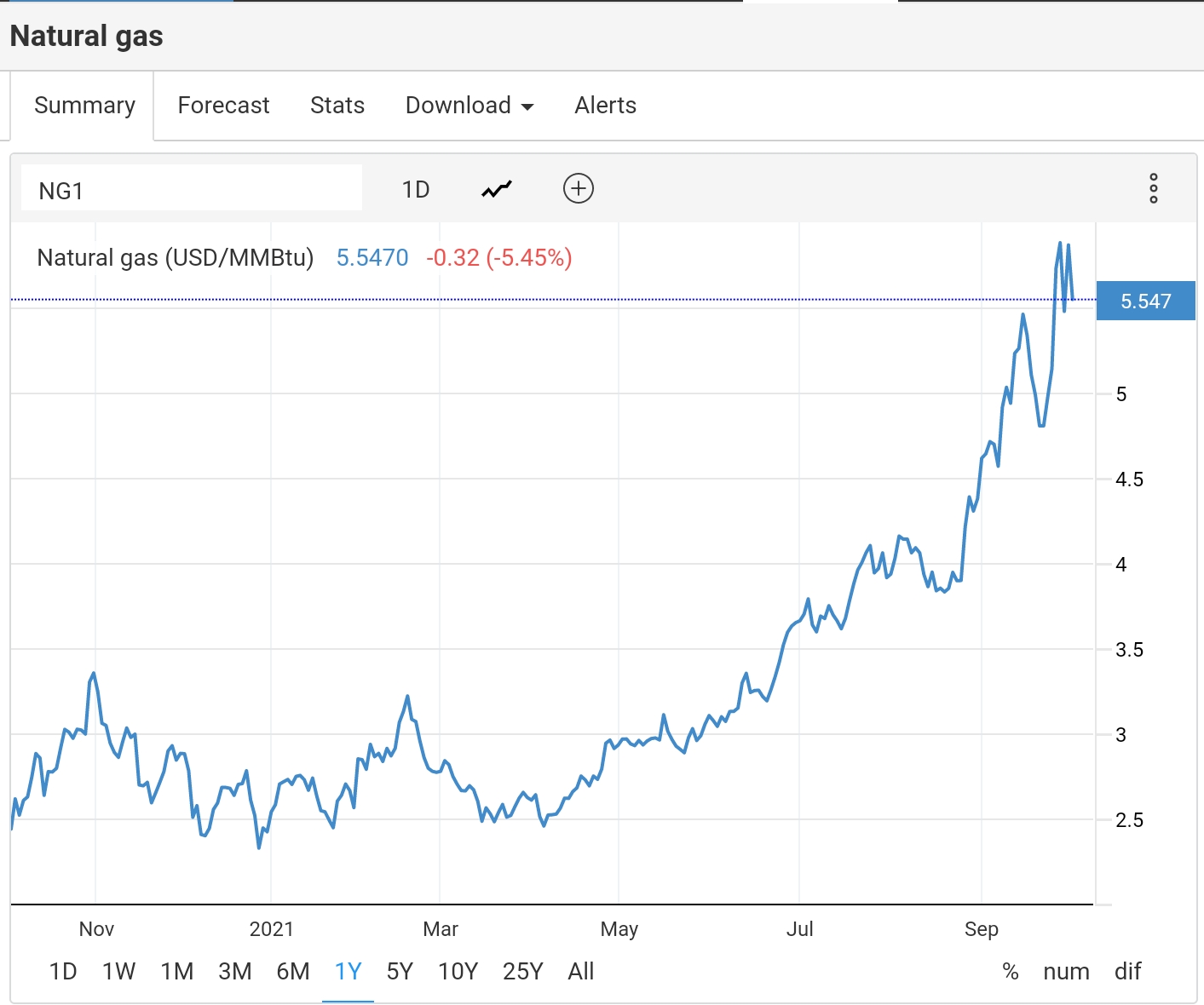This screenshot has height=1005, width=1204.
Task: Toggle num display mode
Action: 1067,972
